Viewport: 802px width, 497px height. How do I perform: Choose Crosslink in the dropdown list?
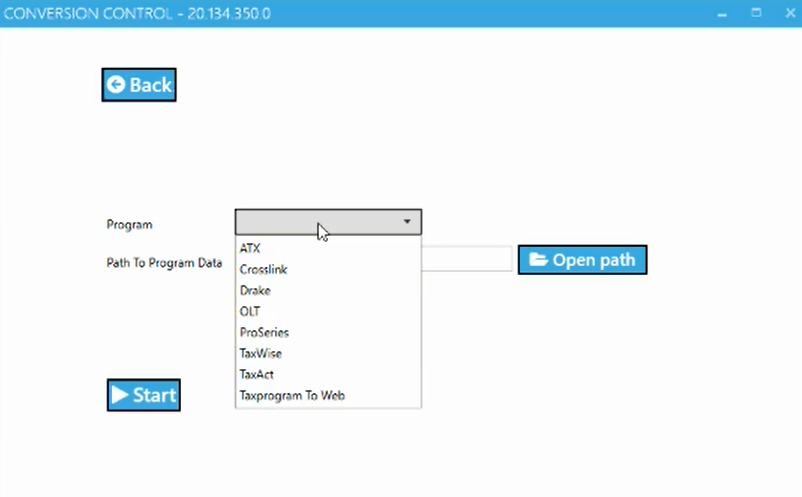[264, 269]
